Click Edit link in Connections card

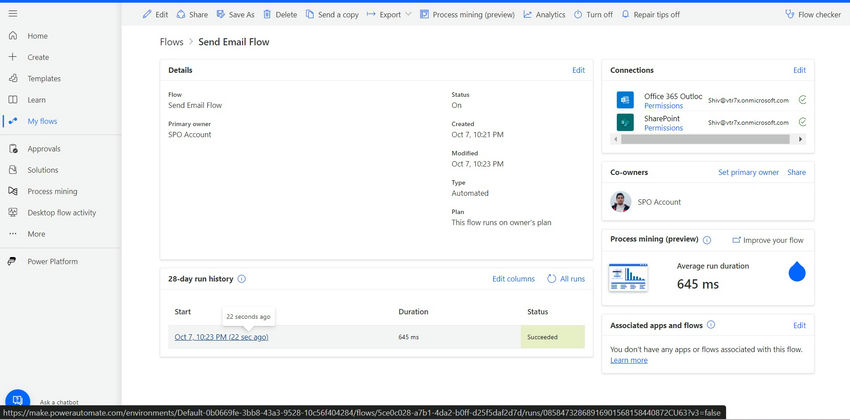tap(800, 70)
